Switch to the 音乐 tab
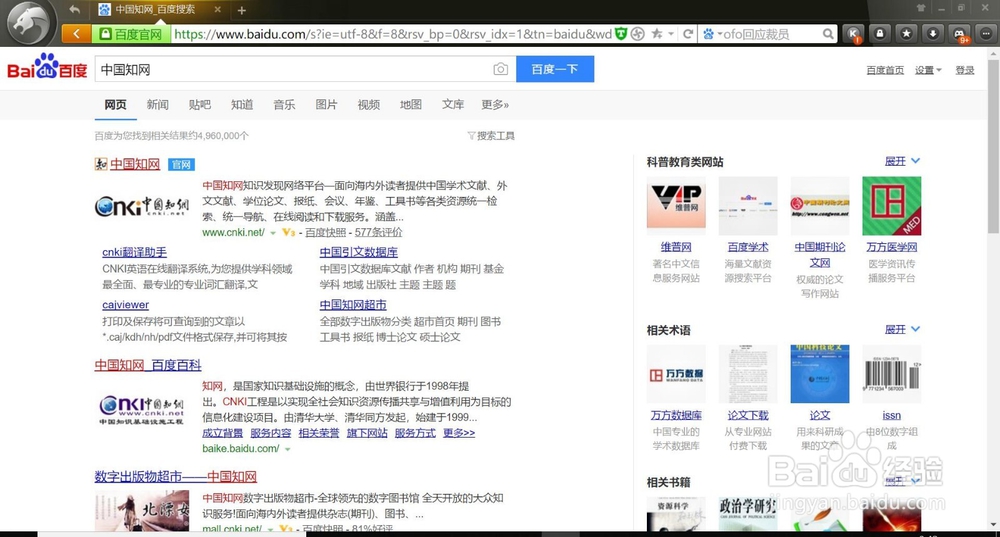1000x537 pixels. (x=284, y=105)
